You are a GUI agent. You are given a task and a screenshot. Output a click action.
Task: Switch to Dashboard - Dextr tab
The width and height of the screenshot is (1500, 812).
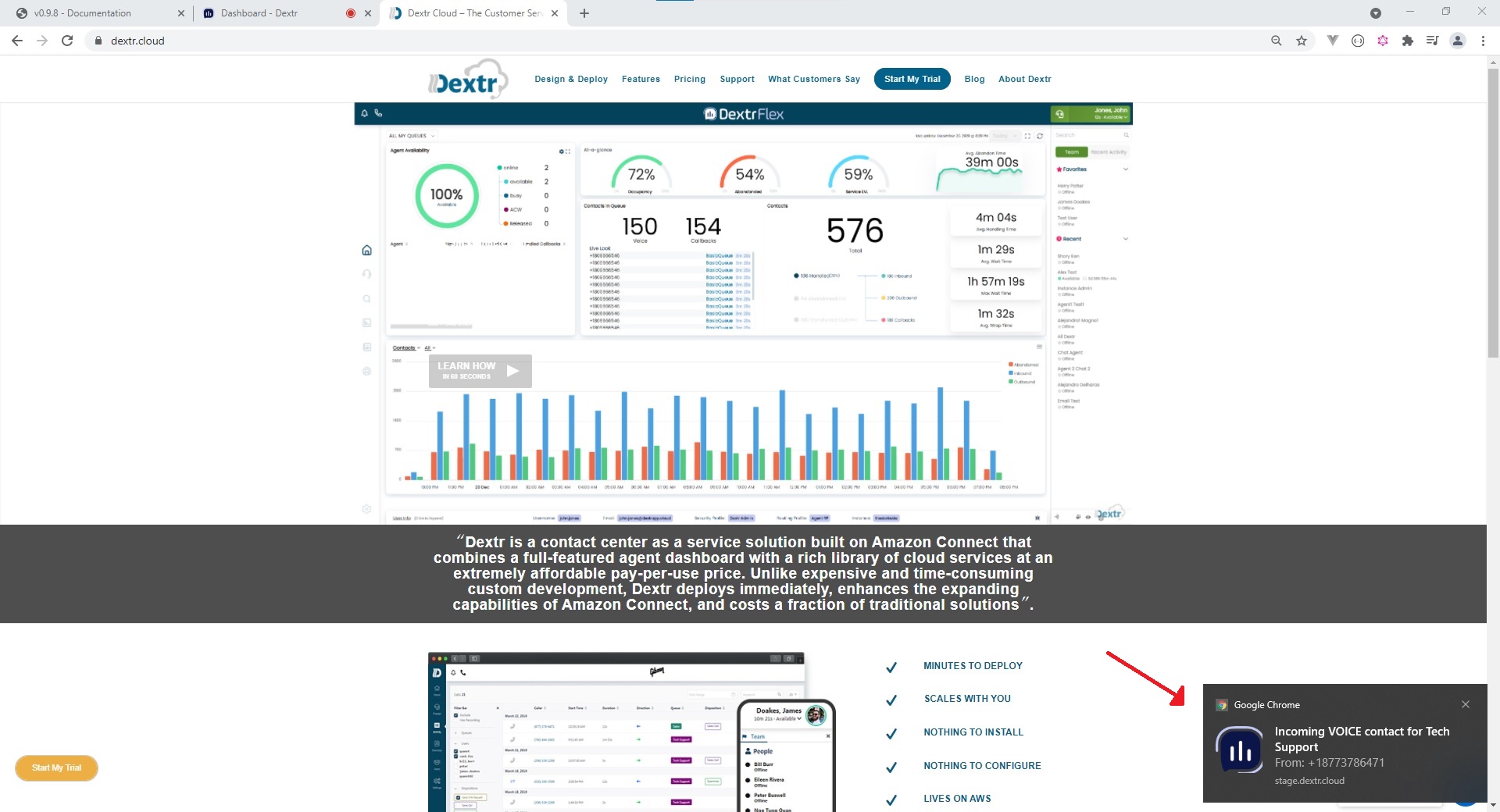pos(286,13)
